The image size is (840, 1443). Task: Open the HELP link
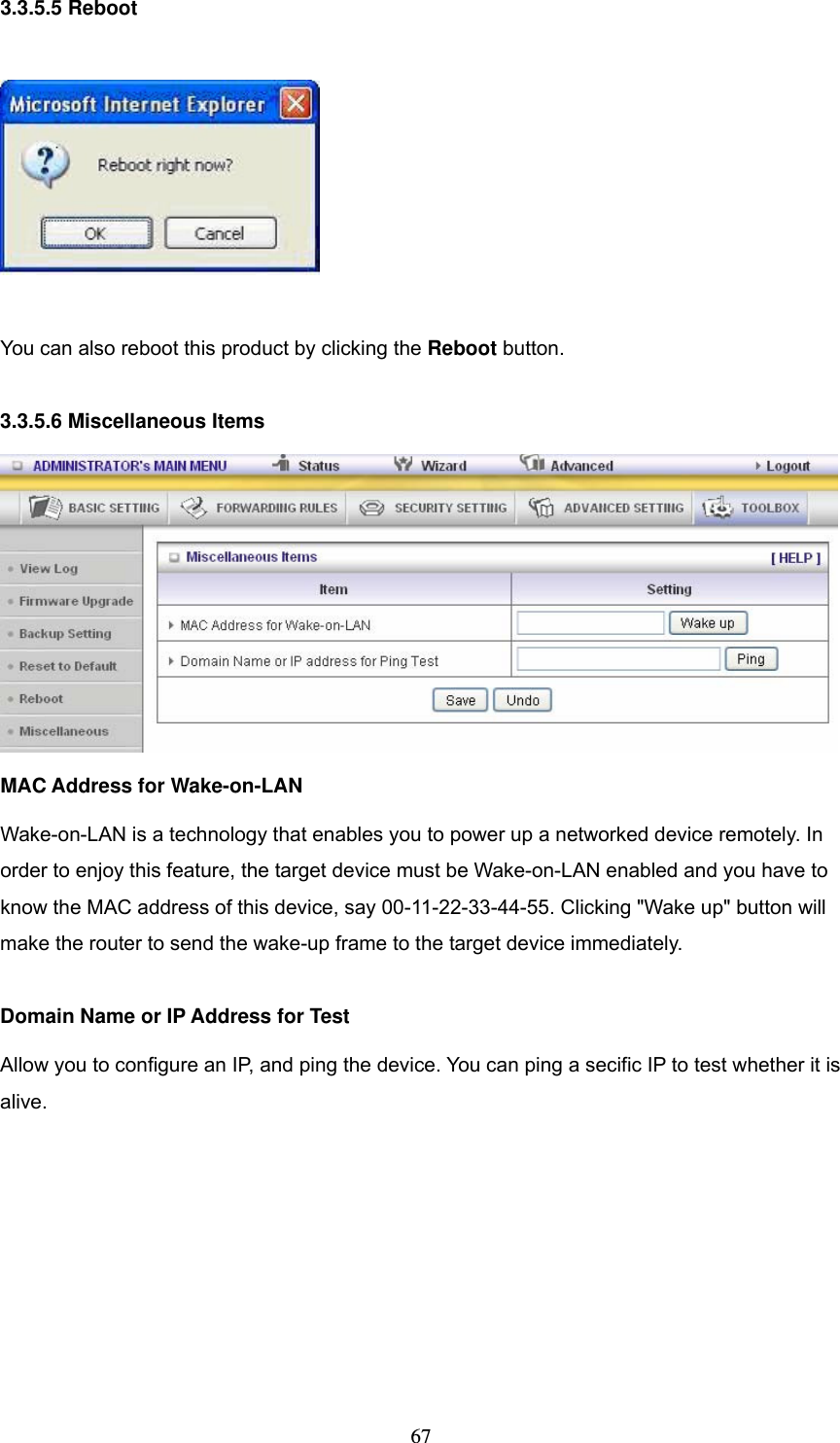(x=797, y=557)
